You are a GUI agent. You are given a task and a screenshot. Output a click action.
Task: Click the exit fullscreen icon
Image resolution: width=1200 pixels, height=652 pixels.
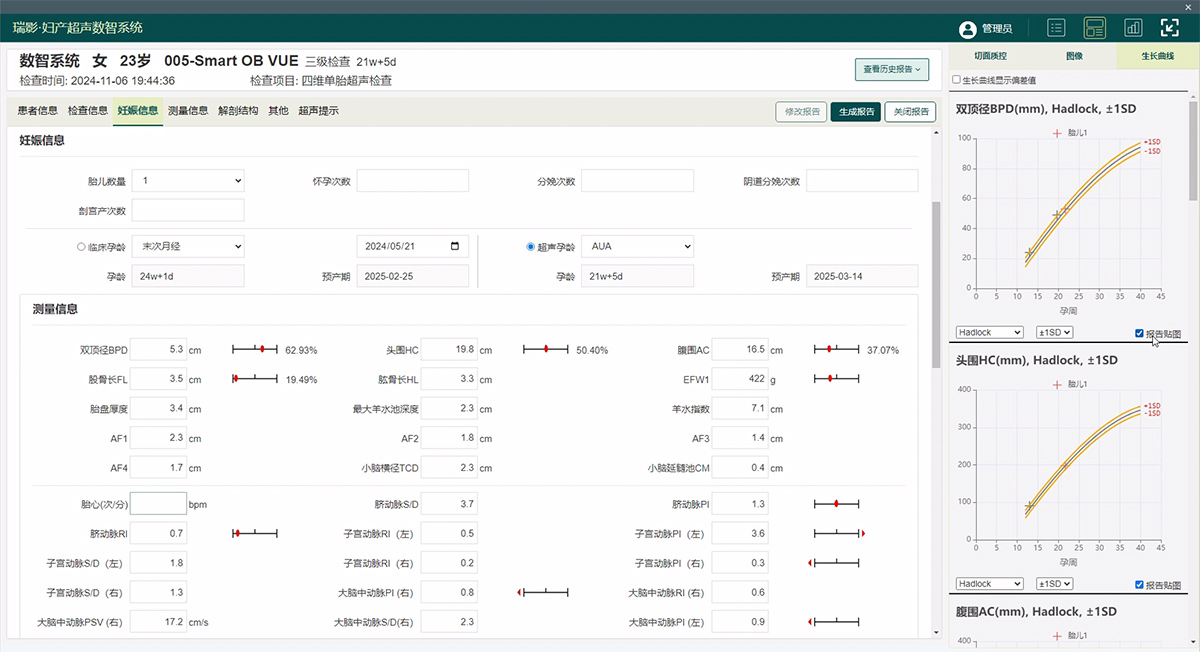coord(1170,28)
